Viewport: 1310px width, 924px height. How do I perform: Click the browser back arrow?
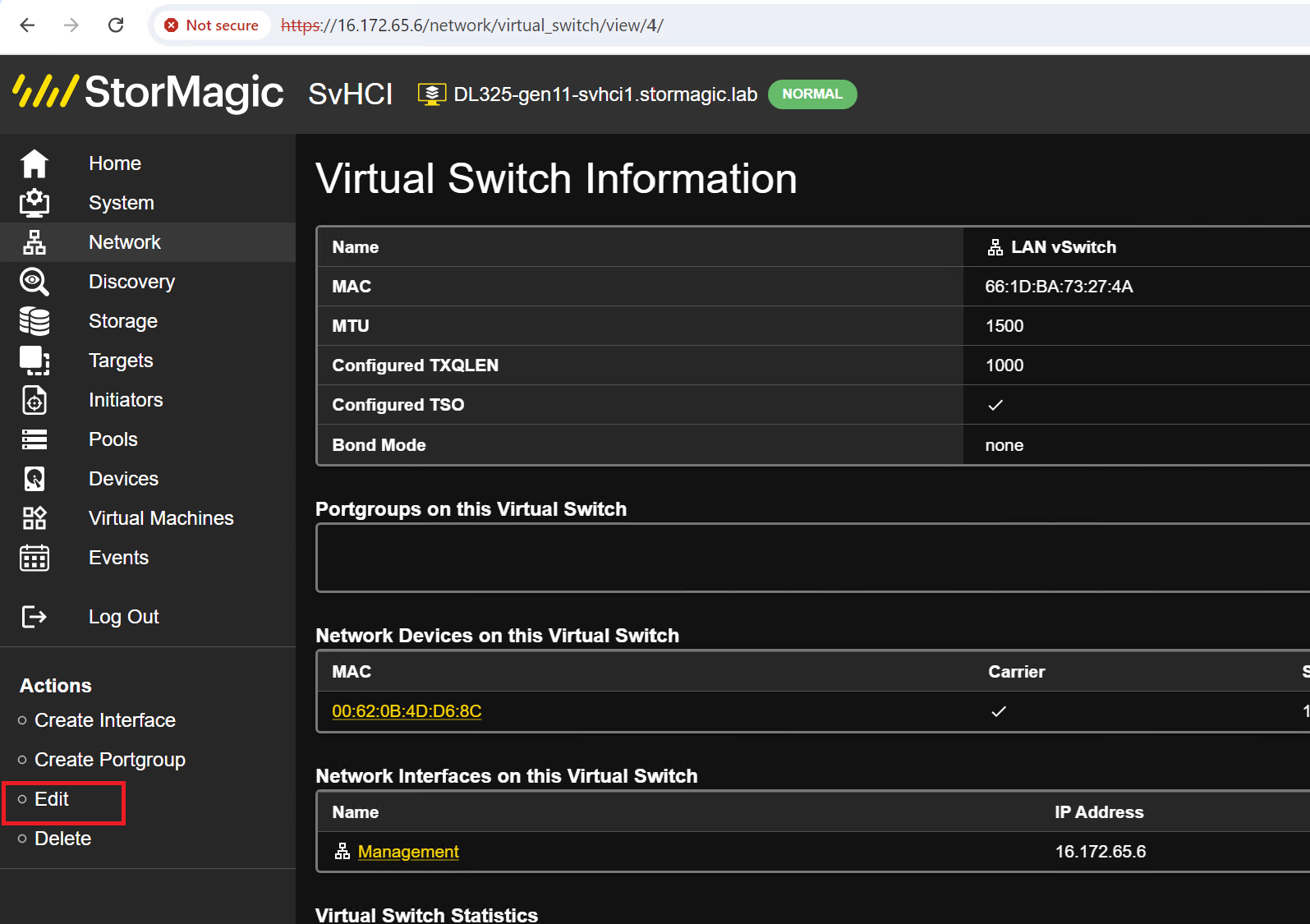[27, 25]
